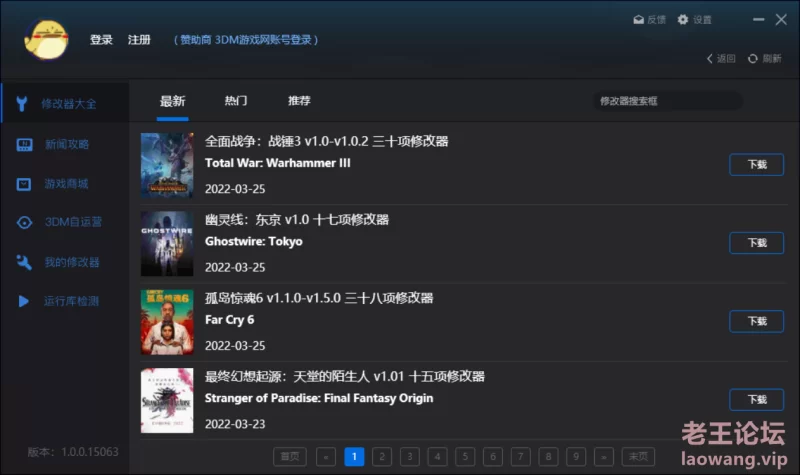Image resolution: width=800 pixels, height=475 pixels.
Task: Select 我的修改器 in the sidebar
Action: [72, 262]
